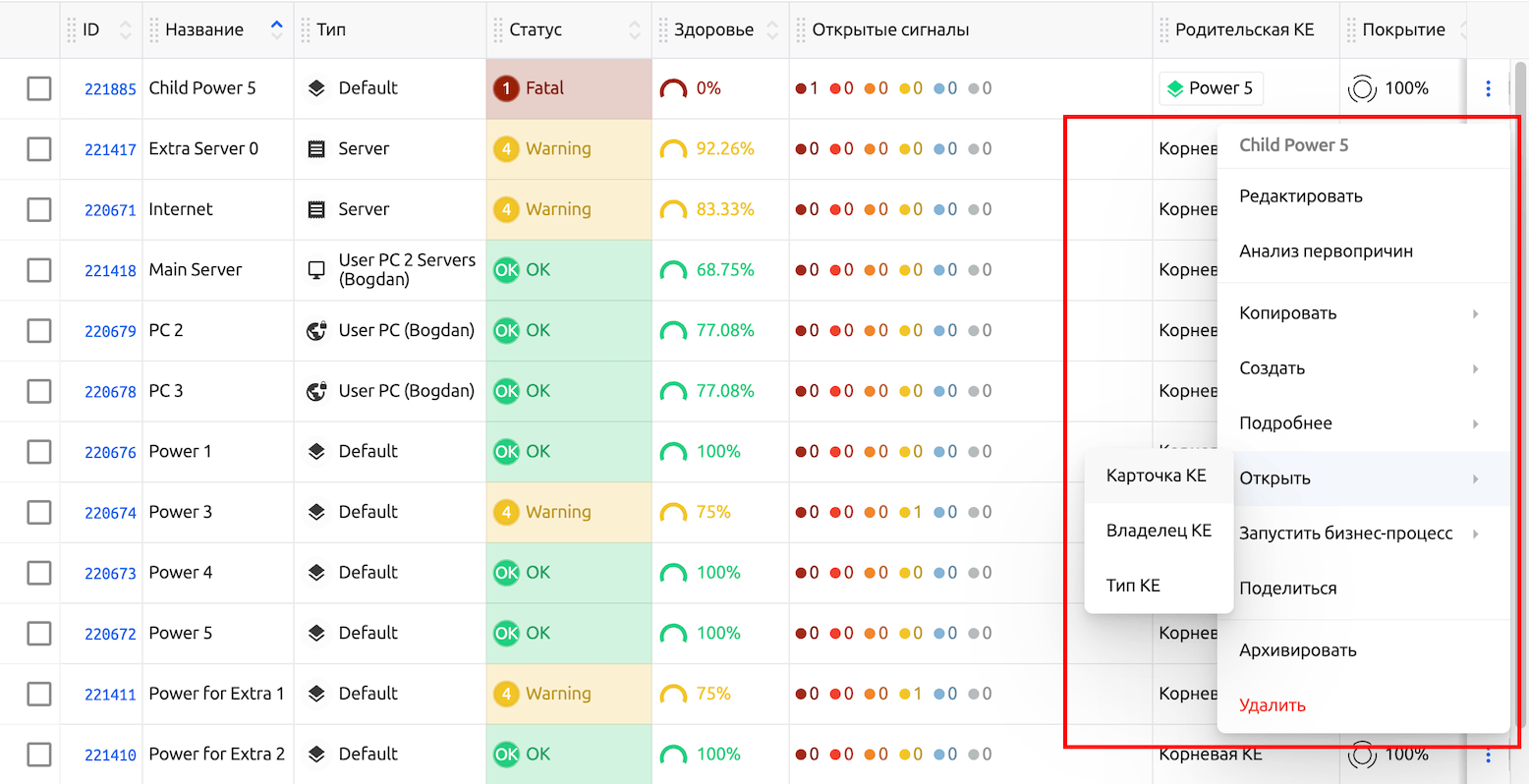Click the coverage circle icon showing 100%
Screen dimensions: 1529x784
1362,88
